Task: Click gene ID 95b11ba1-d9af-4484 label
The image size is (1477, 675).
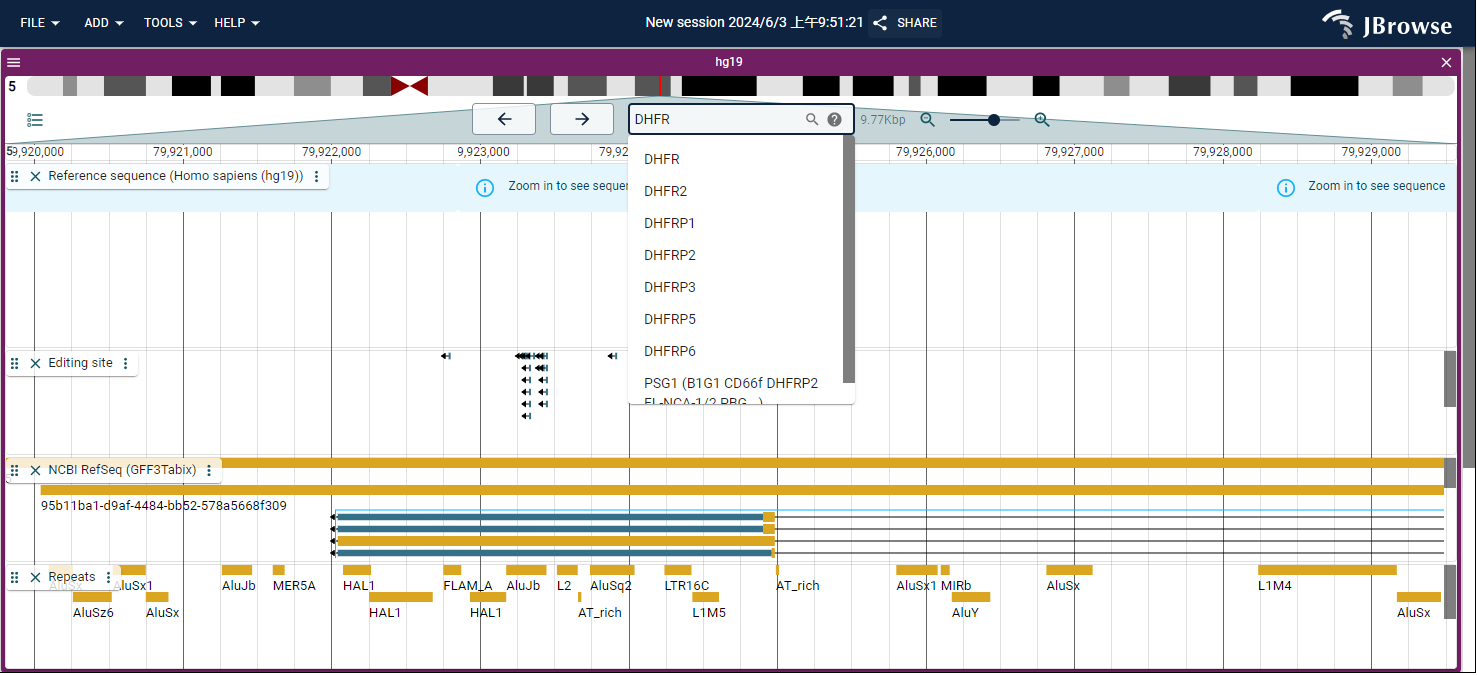Action: pos(164,506)
